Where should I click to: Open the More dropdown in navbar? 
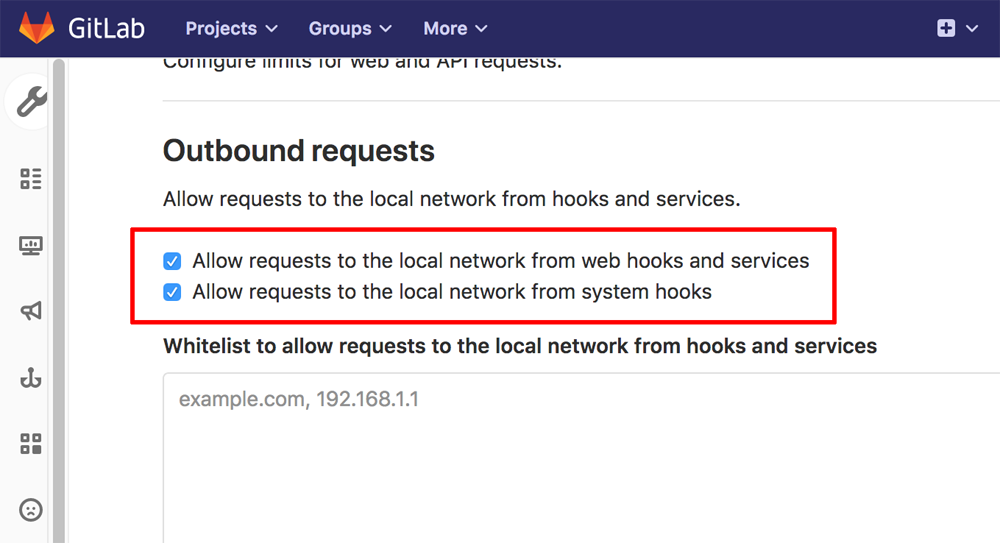tap(455, 28)
